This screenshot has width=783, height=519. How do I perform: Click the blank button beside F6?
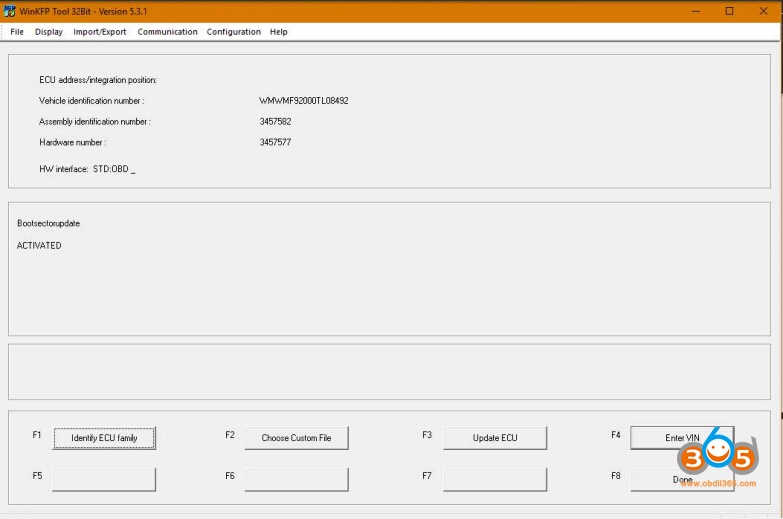(296, 479)
